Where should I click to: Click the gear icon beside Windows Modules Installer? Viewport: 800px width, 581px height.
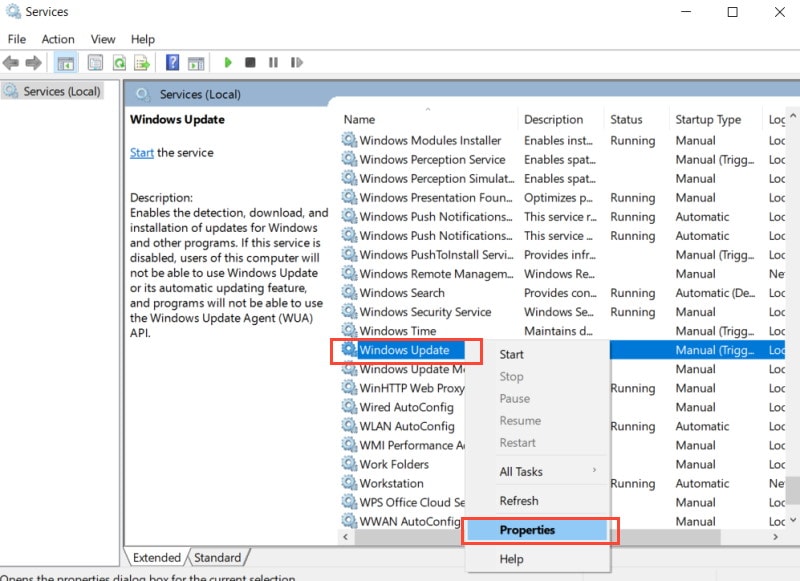[x=349, y=139]
